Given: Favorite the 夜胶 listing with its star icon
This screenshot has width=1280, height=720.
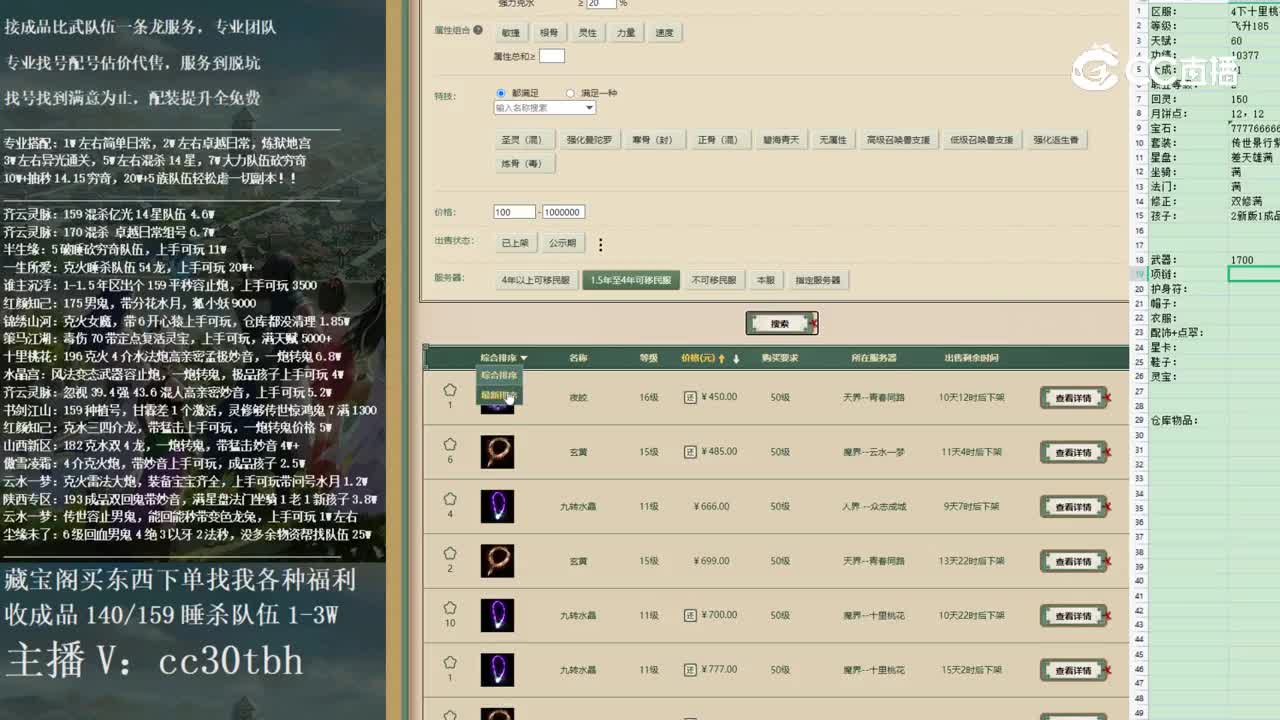Looking at the screenshot, I should (x=451, y=390).
